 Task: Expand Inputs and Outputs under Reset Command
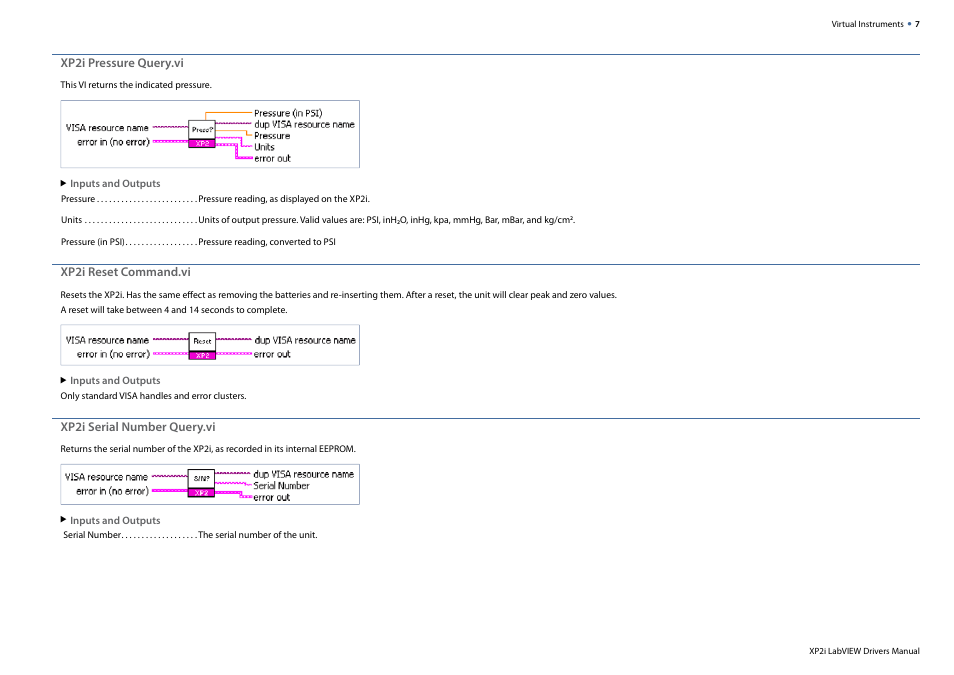click(110, 380)
